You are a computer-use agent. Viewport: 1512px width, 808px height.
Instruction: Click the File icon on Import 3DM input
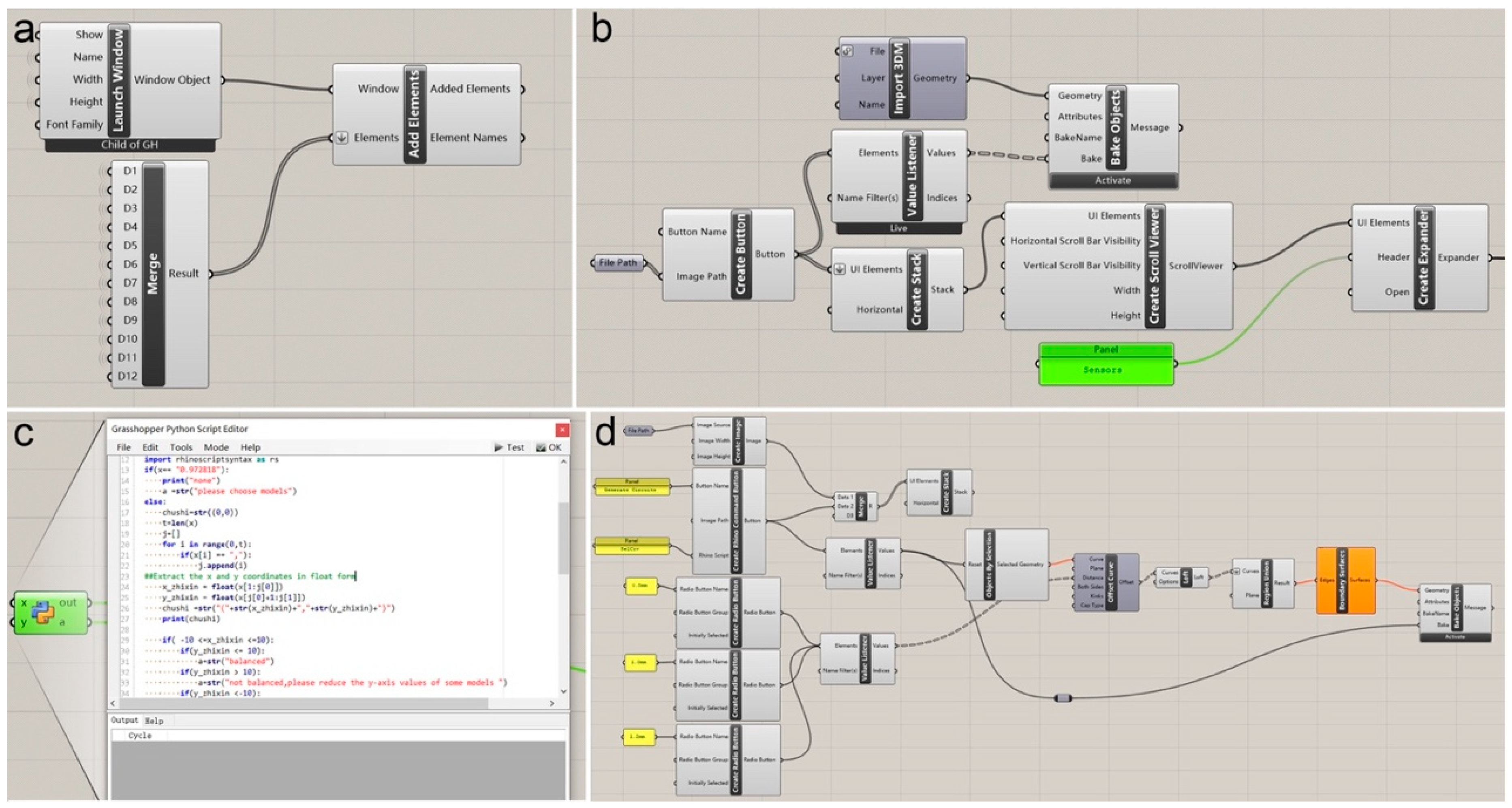[x=847, y=51]
